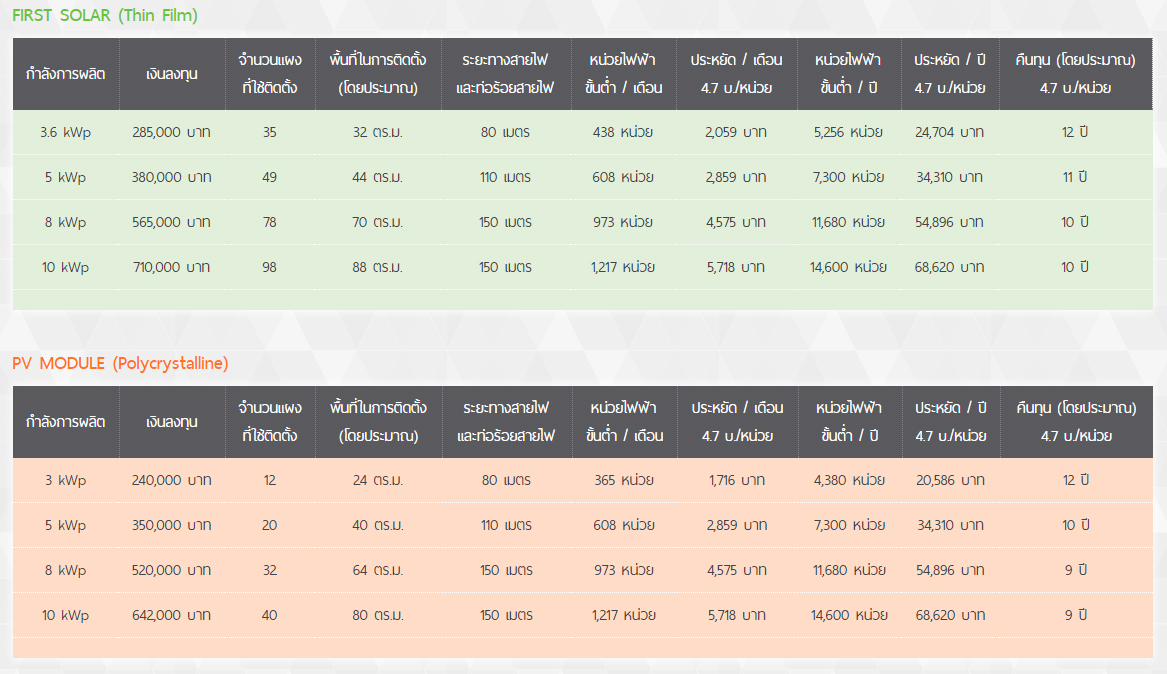Select the "710,000 บาท" investment cell
The height and width of the screenshot is (674, 1167).
point(171,267)
